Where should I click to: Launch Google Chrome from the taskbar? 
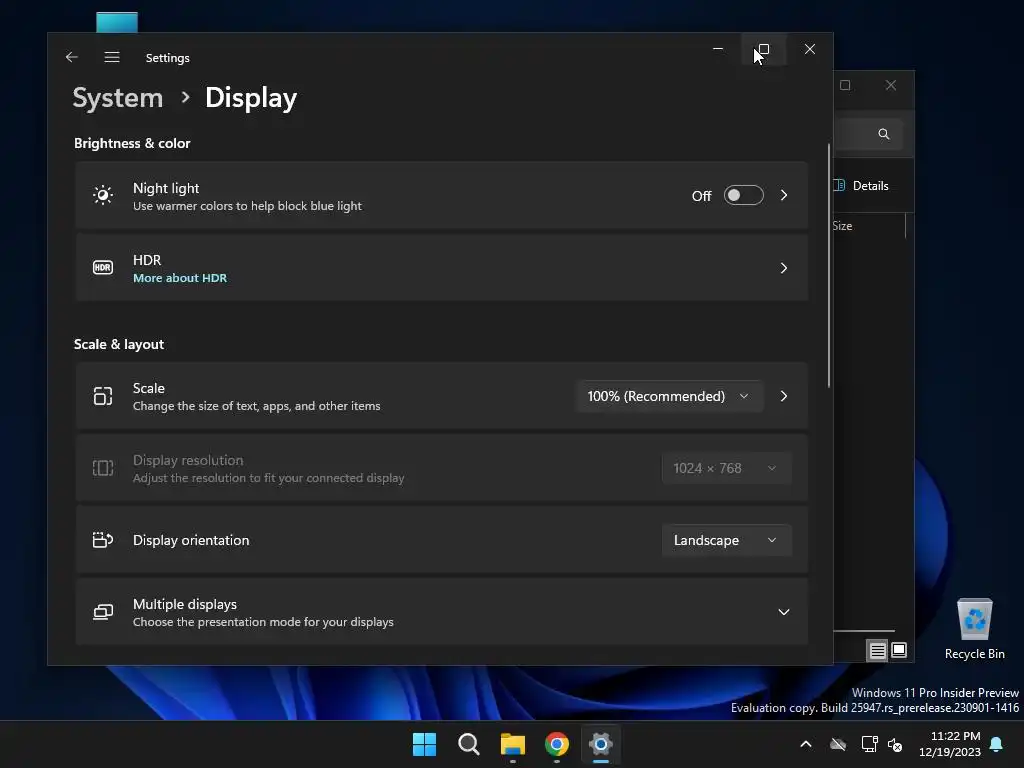tap(557, 744)
